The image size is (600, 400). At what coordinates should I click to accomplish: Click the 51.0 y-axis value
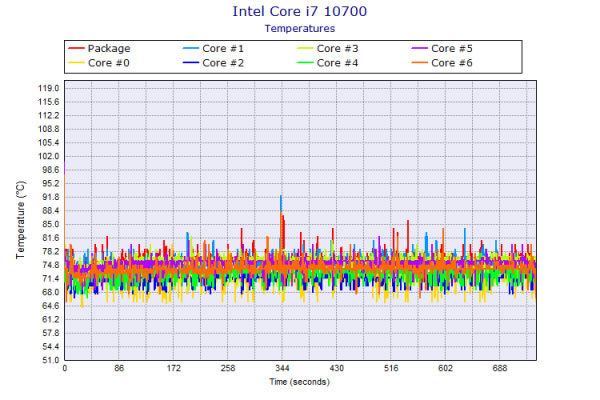[51, 360]
